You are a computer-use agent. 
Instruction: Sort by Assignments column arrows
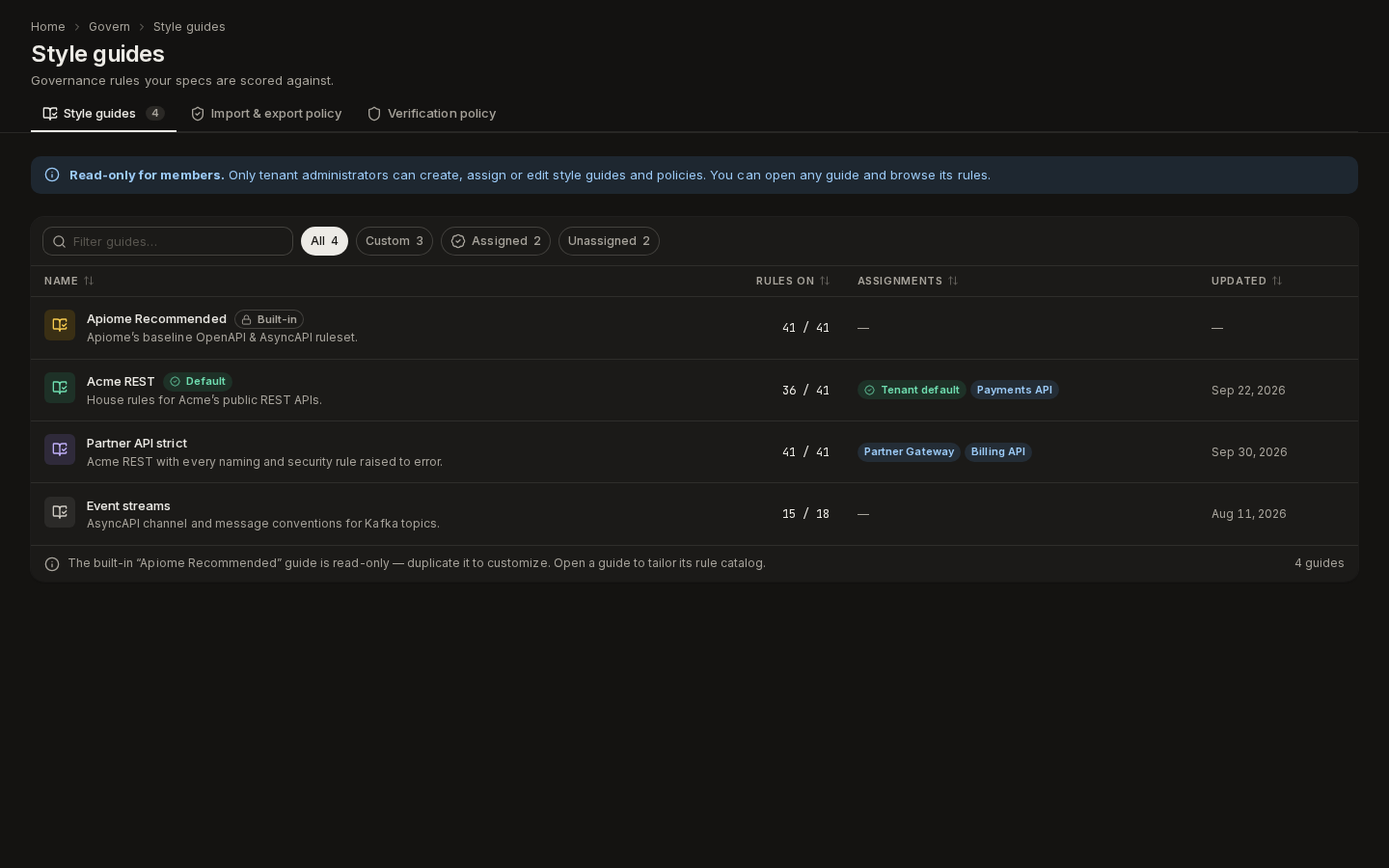[953, 281]
